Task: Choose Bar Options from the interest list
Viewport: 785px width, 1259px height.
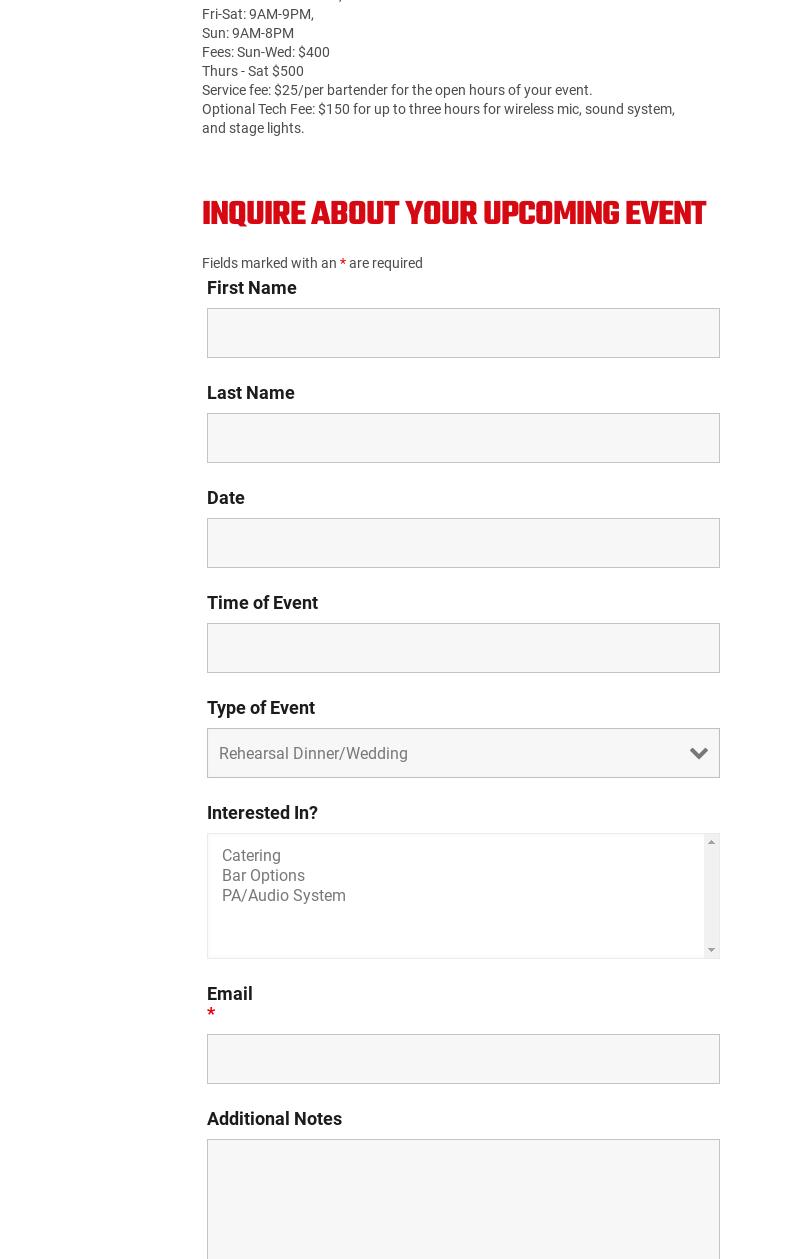Action: 263,876
